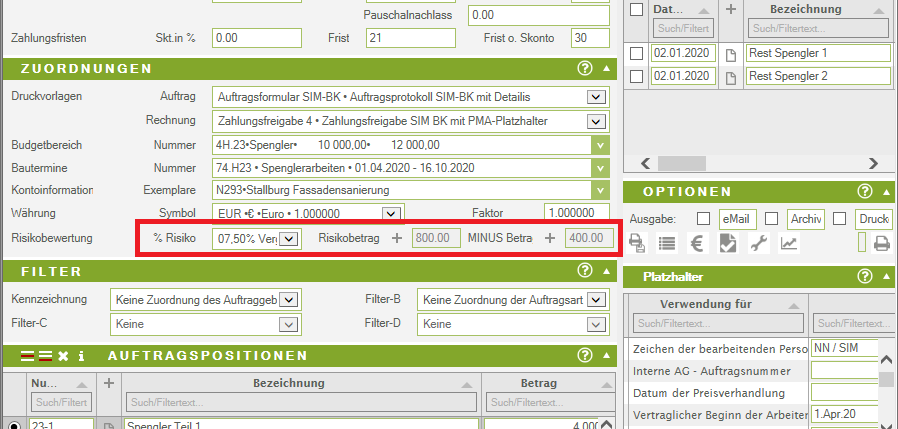The image size is (898, 429).
Task: Click the Faktor input field
Action: pos(577,212)
